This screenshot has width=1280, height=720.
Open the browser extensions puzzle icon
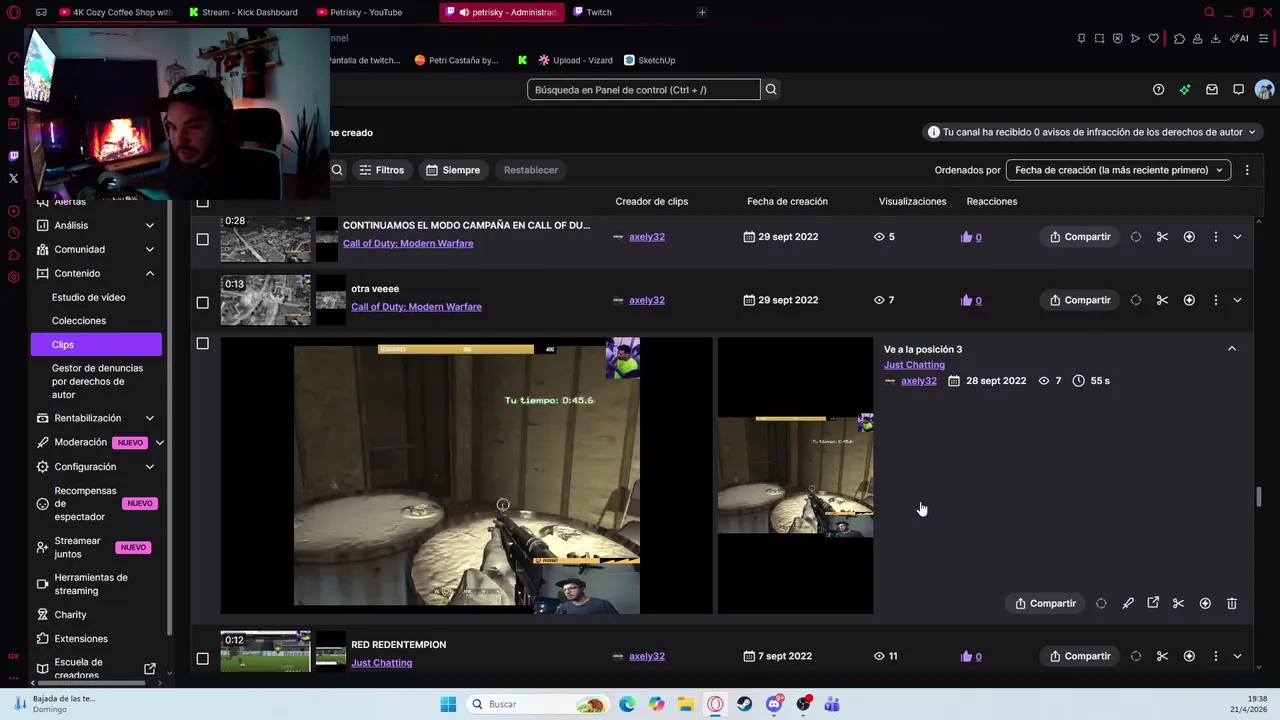tap(1179, 39)
